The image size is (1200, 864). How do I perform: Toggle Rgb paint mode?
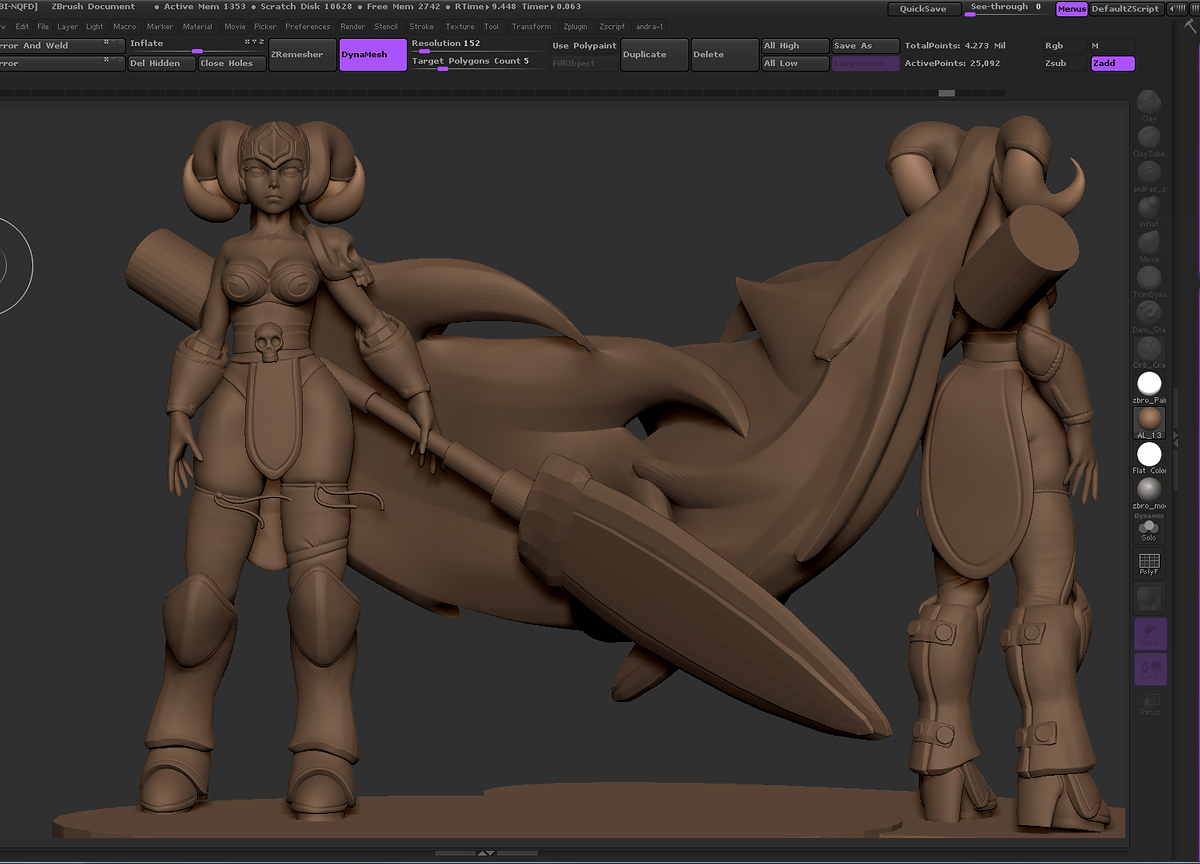point(1064,46)
